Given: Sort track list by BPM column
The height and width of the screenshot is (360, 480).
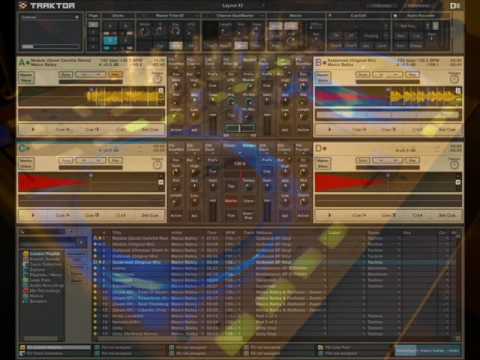Looking at the screenshot, I should point(230,233).
